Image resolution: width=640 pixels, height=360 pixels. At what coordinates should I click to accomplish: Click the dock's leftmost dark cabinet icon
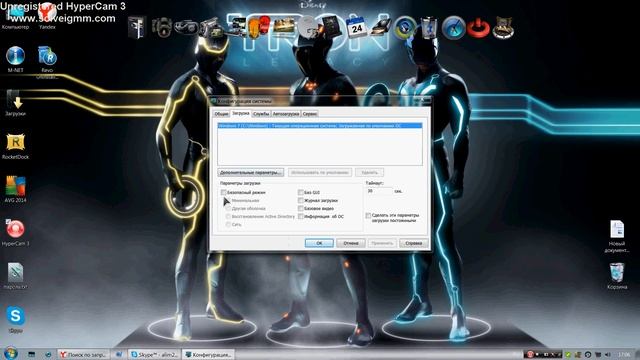[137, 27]
